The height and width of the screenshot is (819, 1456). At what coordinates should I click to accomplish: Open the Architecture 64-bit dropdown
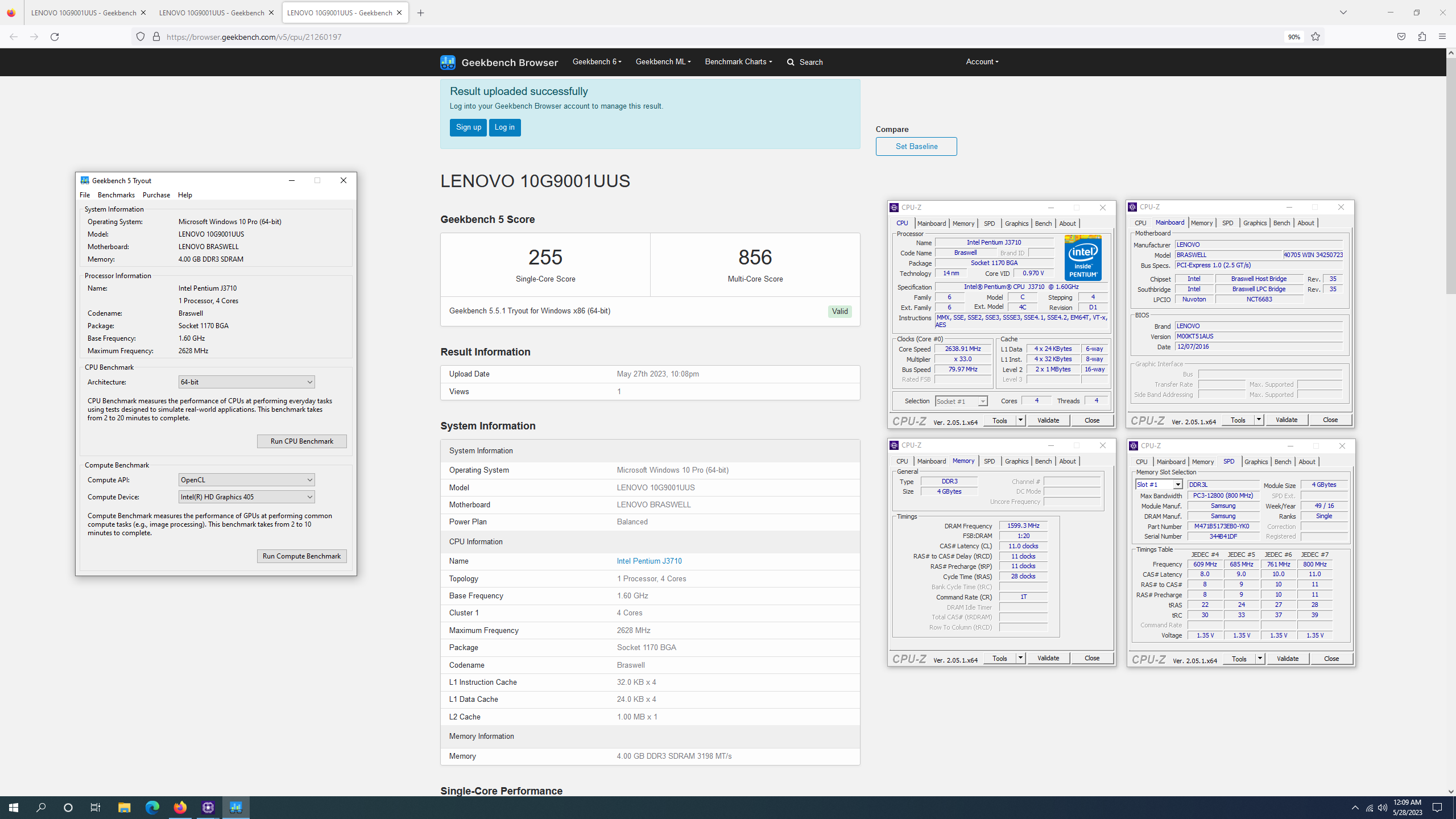coord(246,382)
